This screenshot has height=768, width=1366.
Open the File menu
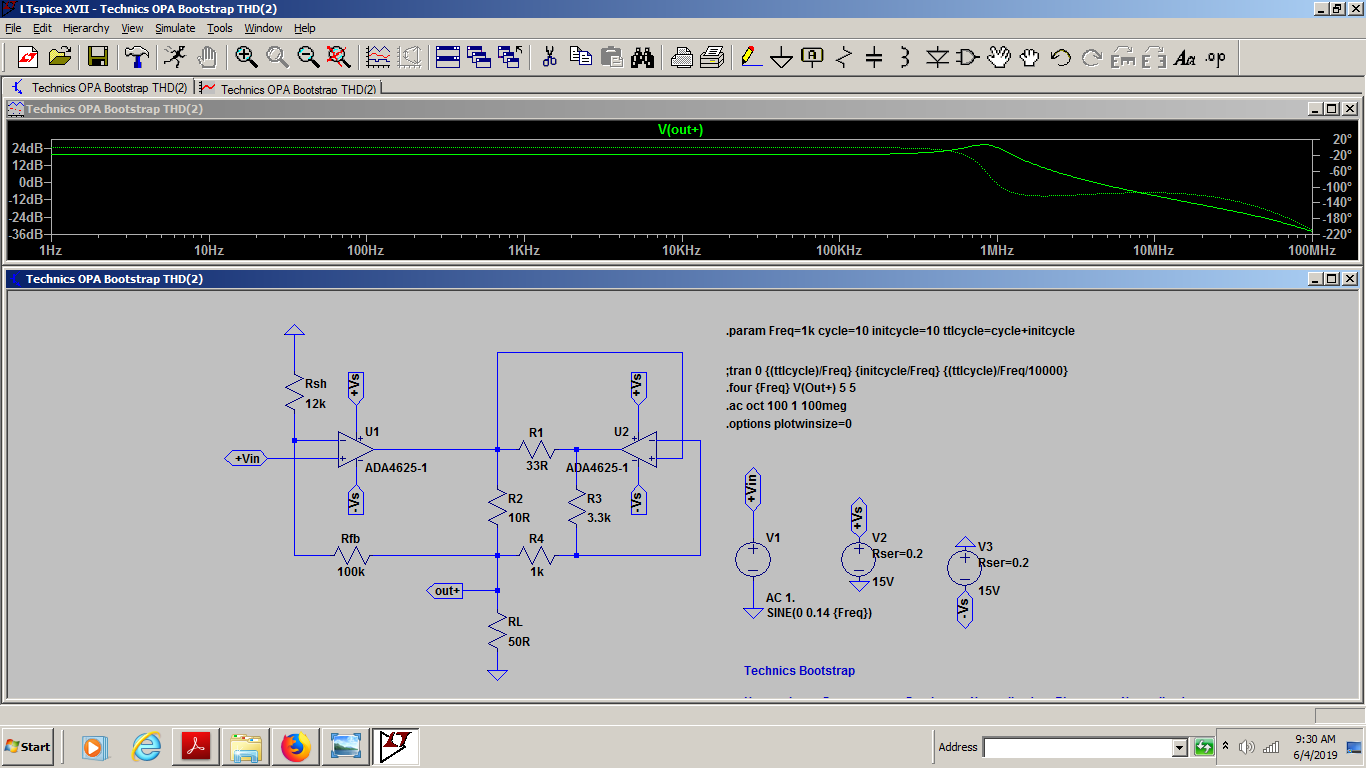point(13,28)
